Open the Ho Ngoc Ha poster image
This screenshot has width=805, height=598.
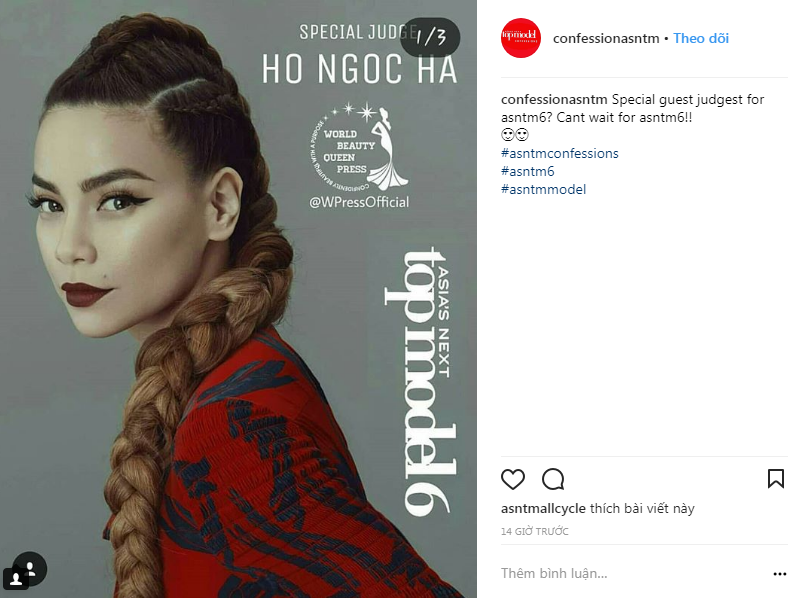(x=238, y=299)
